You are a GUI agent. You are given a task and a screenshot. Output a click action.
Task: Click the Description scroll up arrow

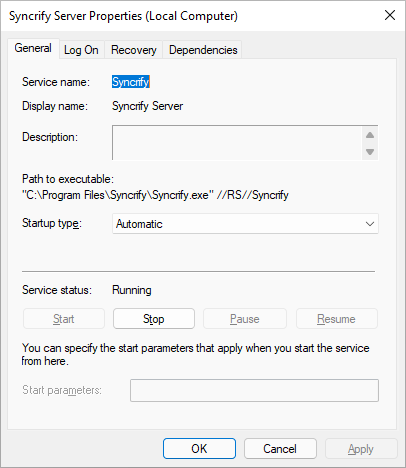coord(370,135)
